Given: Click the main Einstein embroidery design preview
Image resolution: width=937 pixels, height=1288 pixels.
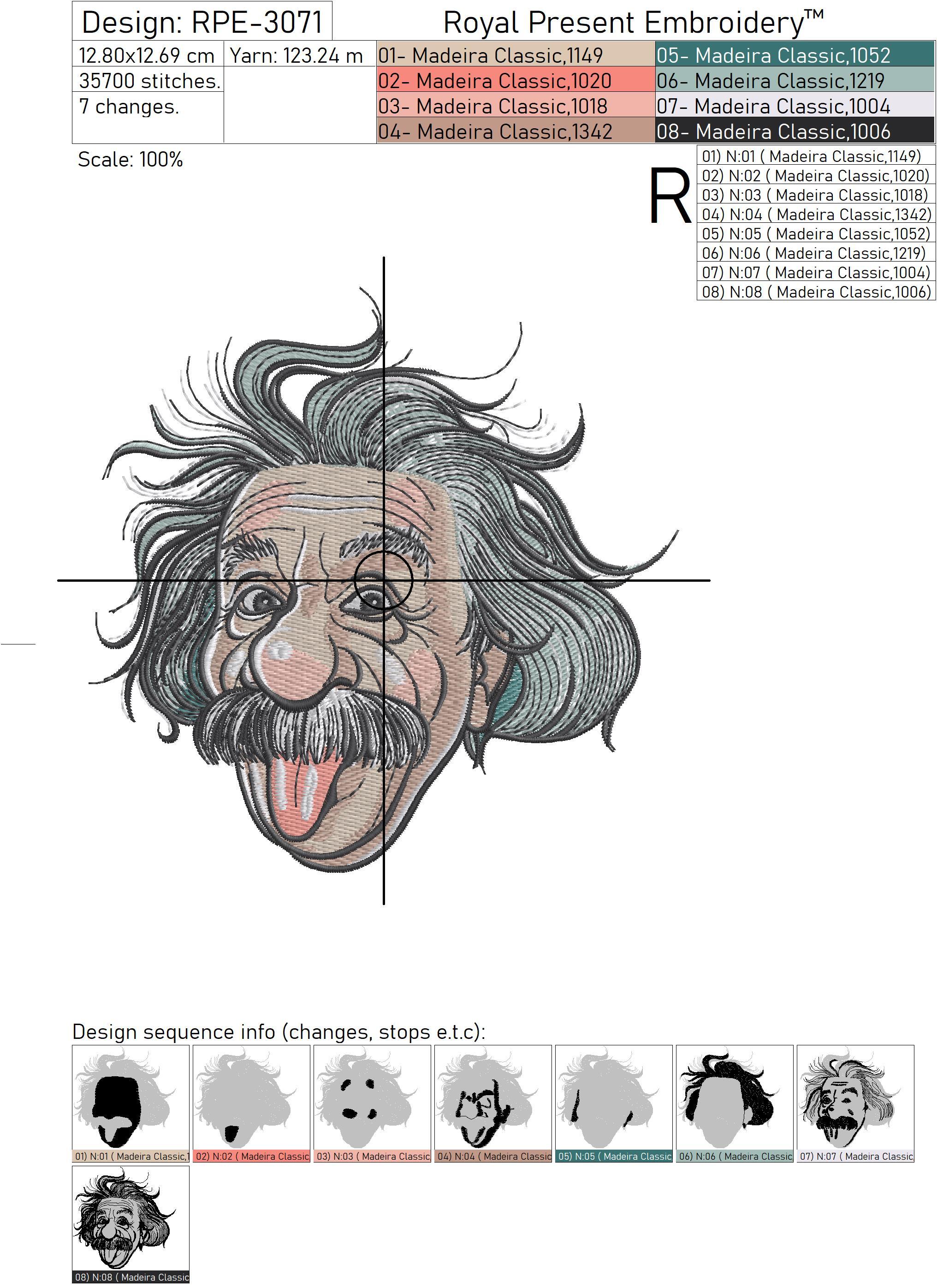Looking at the screenshot, I should pos(384,579).
